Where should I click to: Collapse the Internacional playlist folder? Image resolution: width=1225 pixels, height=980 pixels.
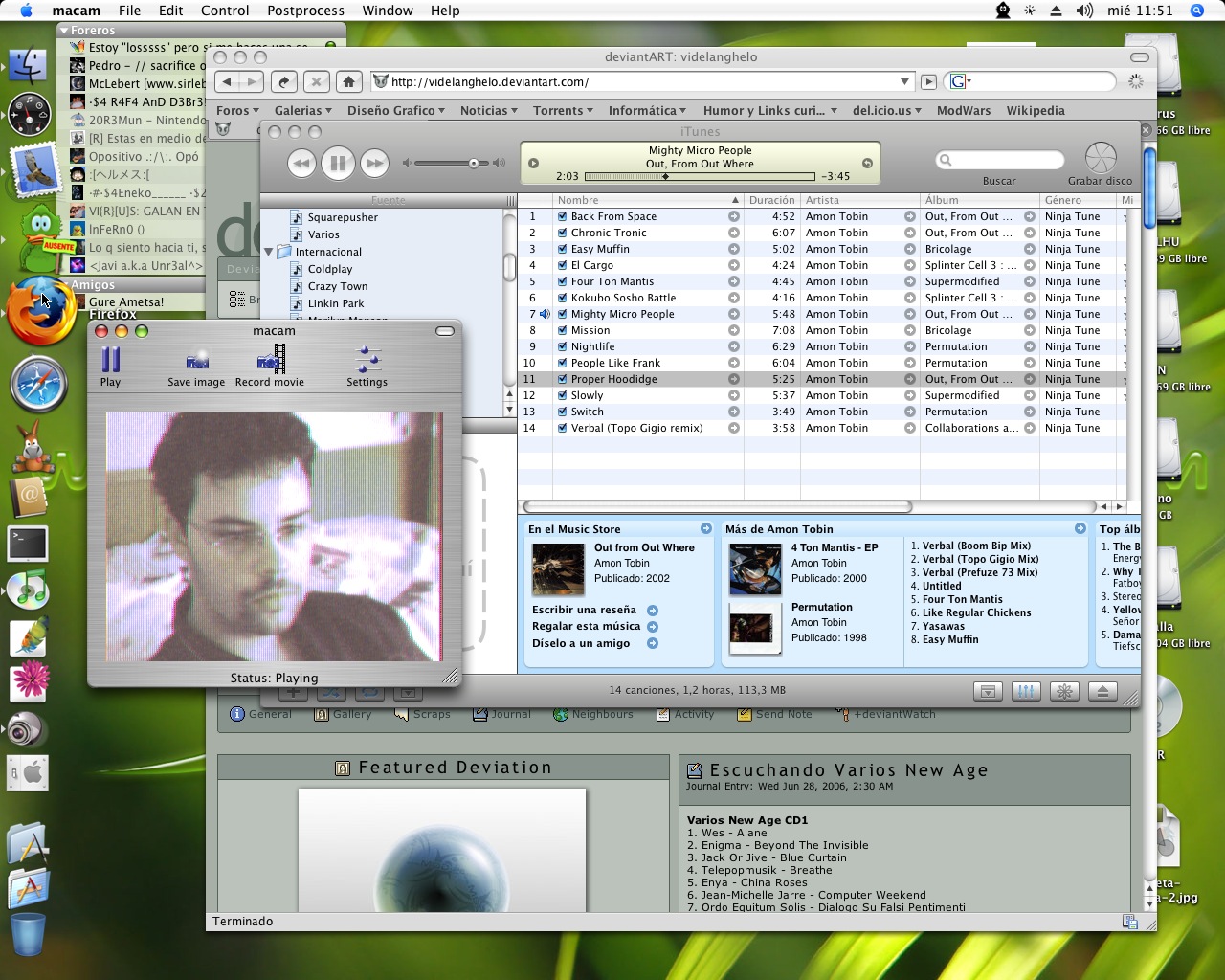pos(269,252)
